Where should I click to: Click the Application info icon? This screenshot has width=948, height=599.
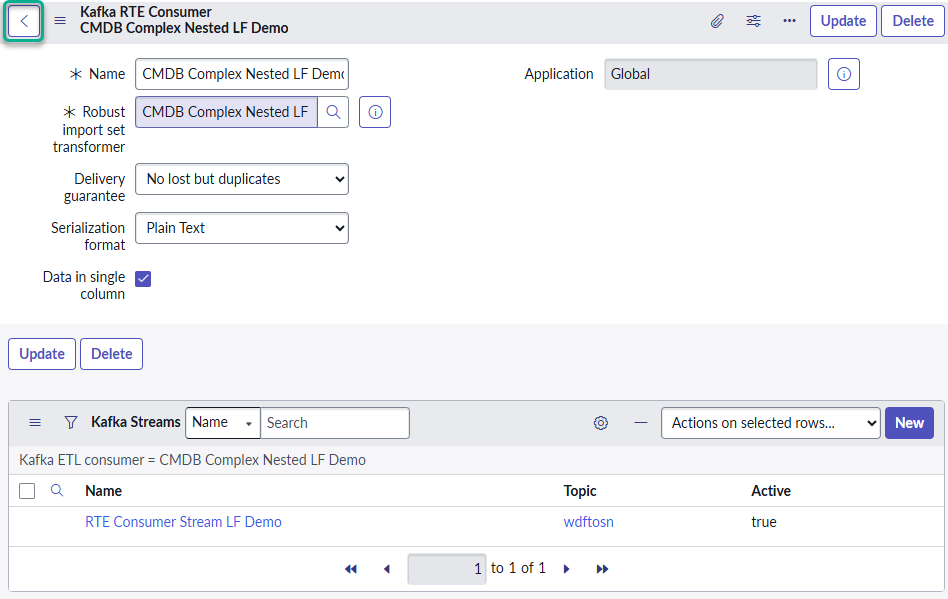click(844, 74)
